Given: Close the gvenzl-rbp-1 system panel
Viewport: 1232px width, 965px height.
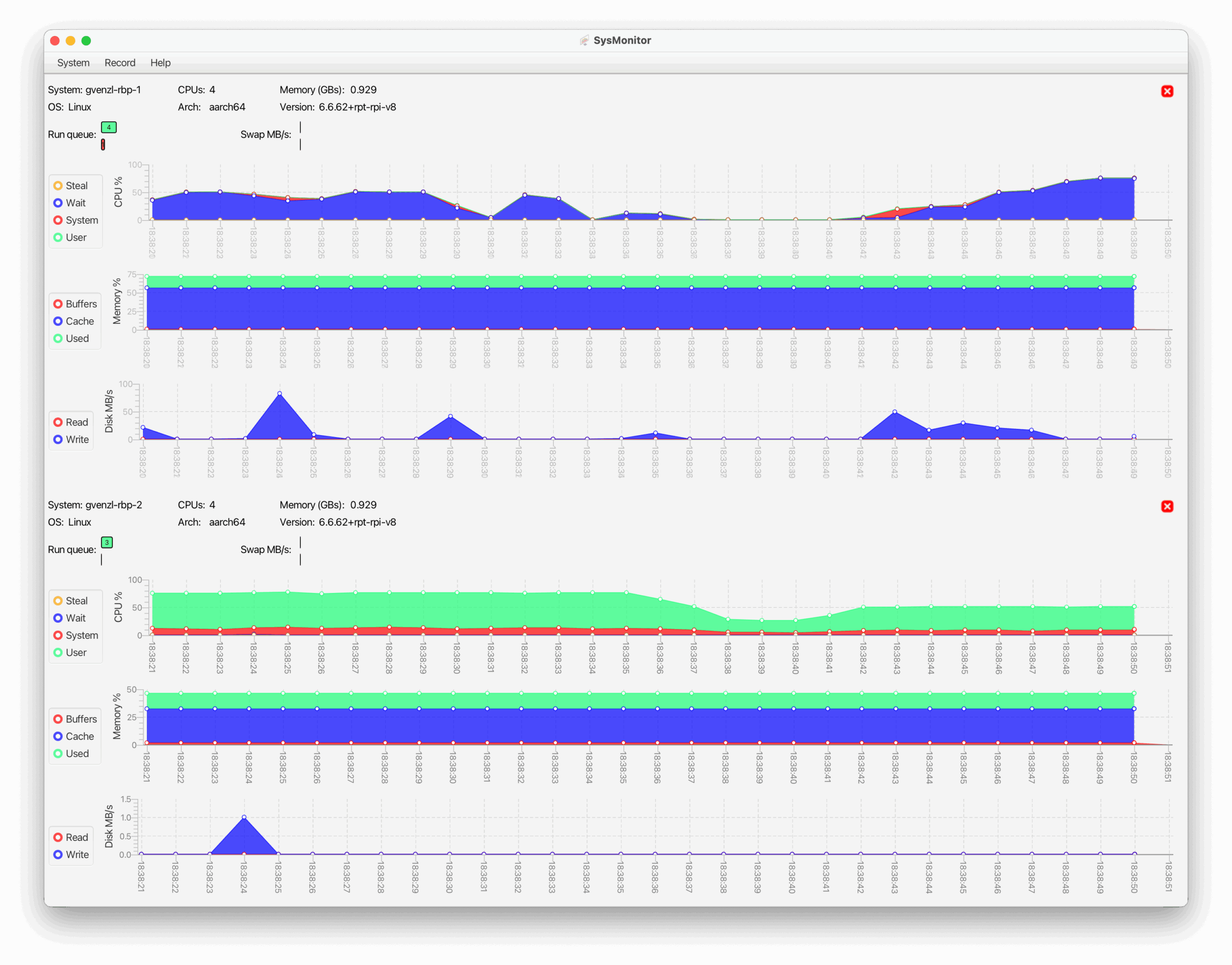Looking at the screenshot, I should [x=1167, y=91].
